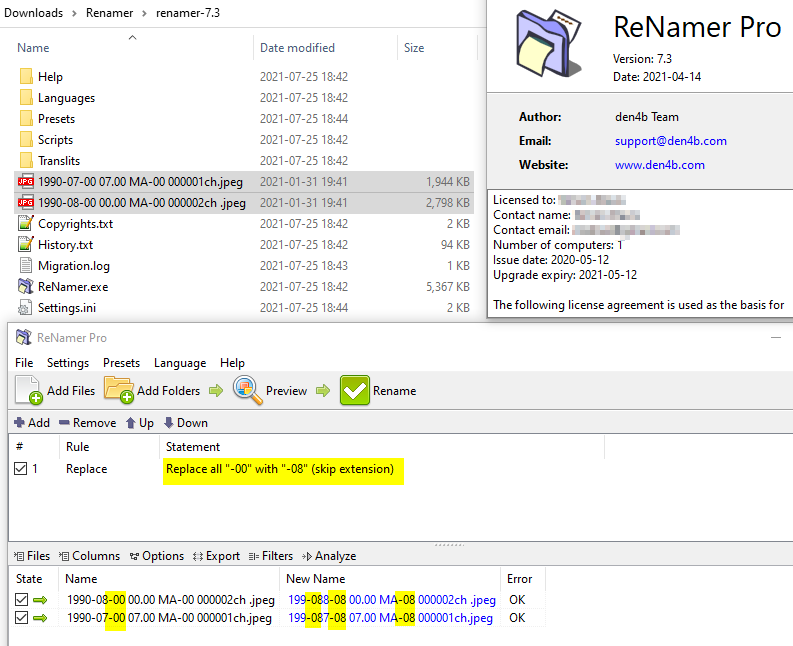This screenshot has width=793, height=646.
Task: Click new name 199-088-08 00.00 MA-08 000002ch .jpeg
Action: pyautogui.click(x=392, y=600)
